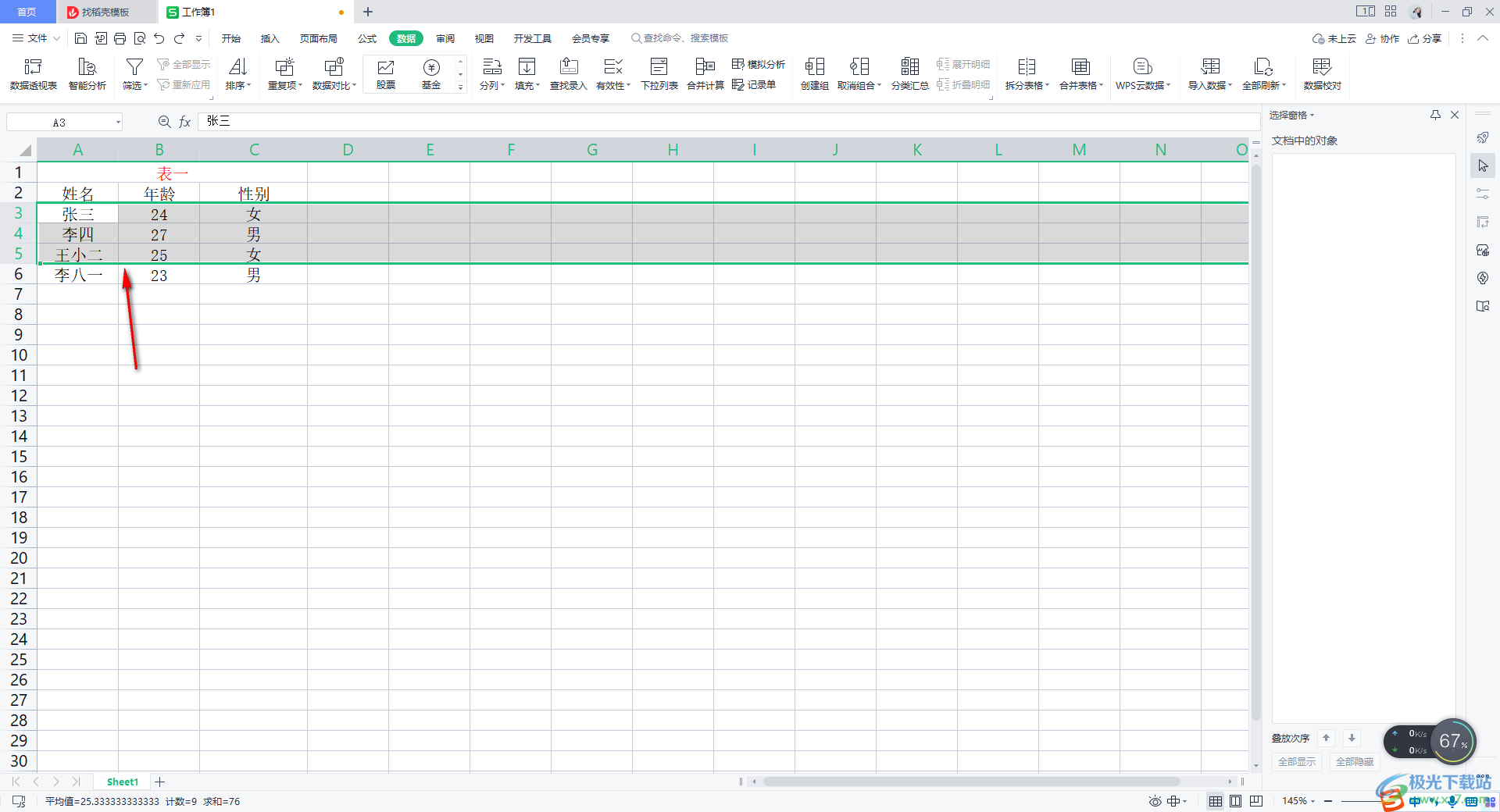Open WPS云数据 cloud data
Screen dimensions: 1500x812
tap(1143, 74)
